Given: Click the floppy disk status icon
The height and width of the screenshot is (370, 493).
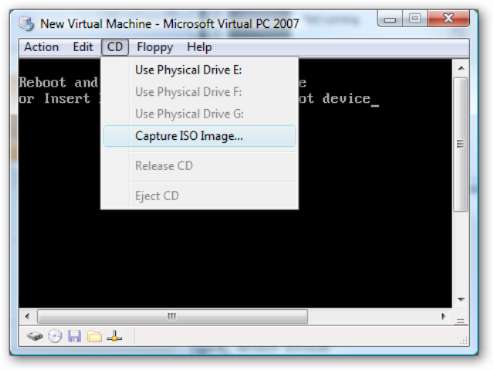Looking at the screenshot, I should pyautogui.click(x=75, y=336).
